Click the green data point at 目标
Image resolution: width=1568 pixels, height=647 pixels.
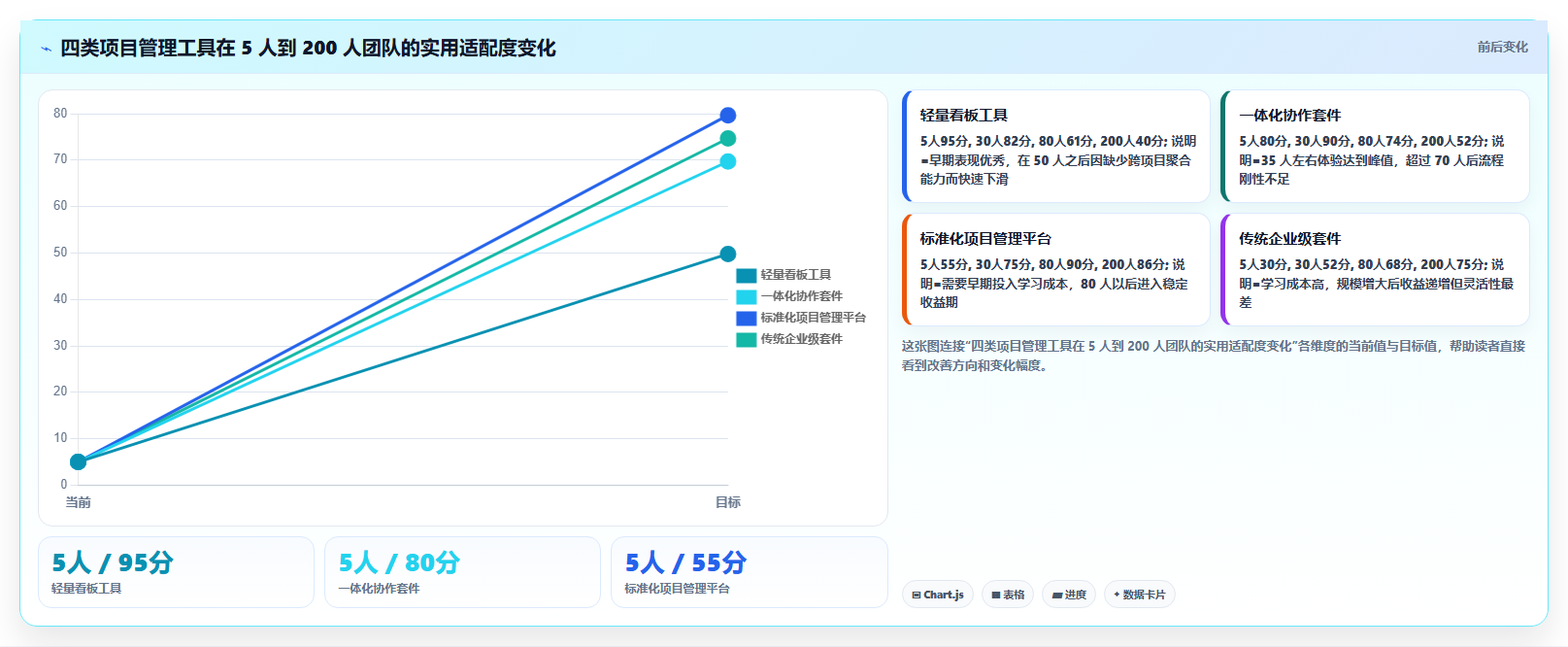pos(728,139)
